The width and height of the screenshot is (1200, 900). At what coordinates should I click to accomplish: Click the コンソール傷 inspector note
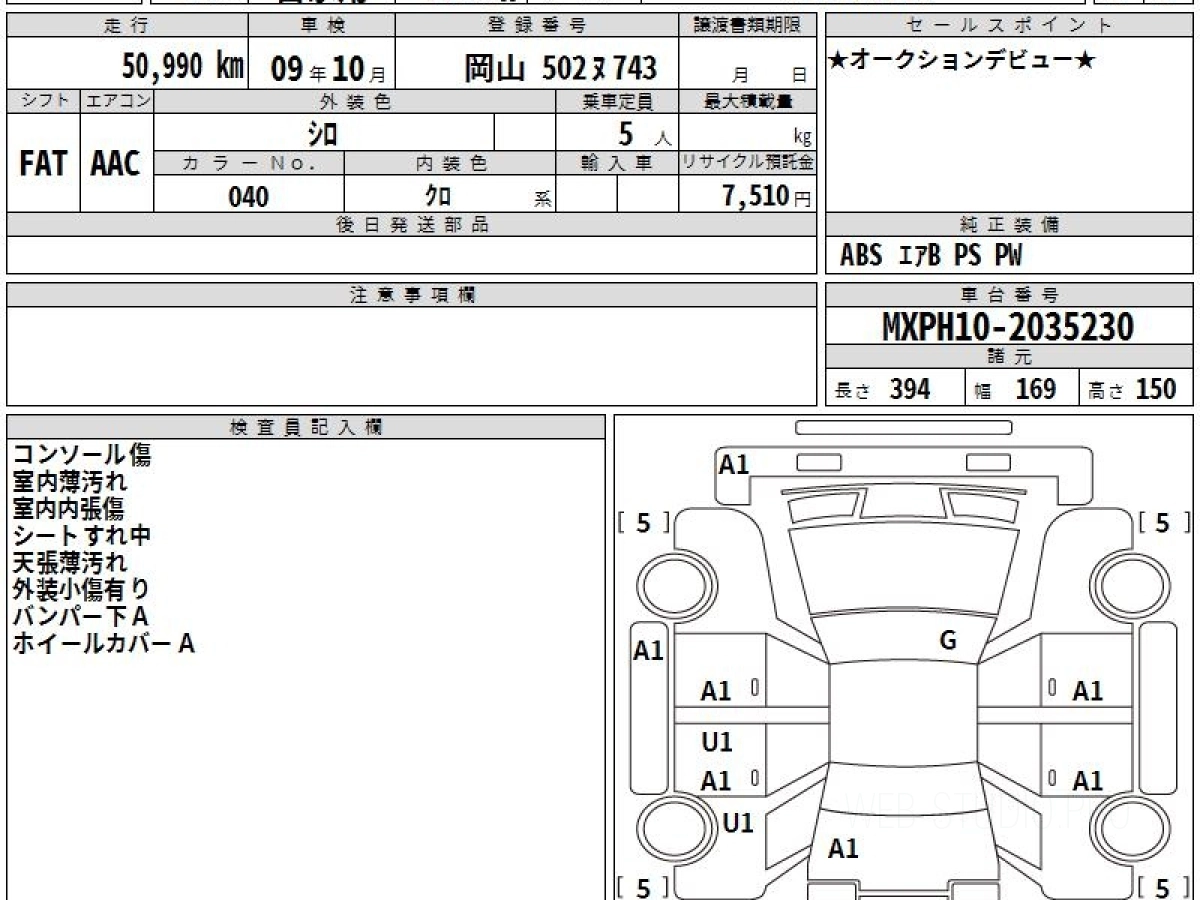82,455
